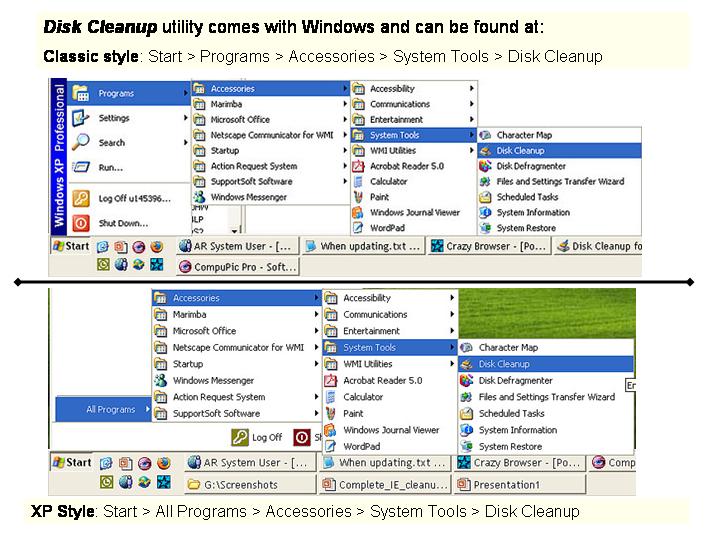Open G:\Screenshots taskbar button

point(250,484)
